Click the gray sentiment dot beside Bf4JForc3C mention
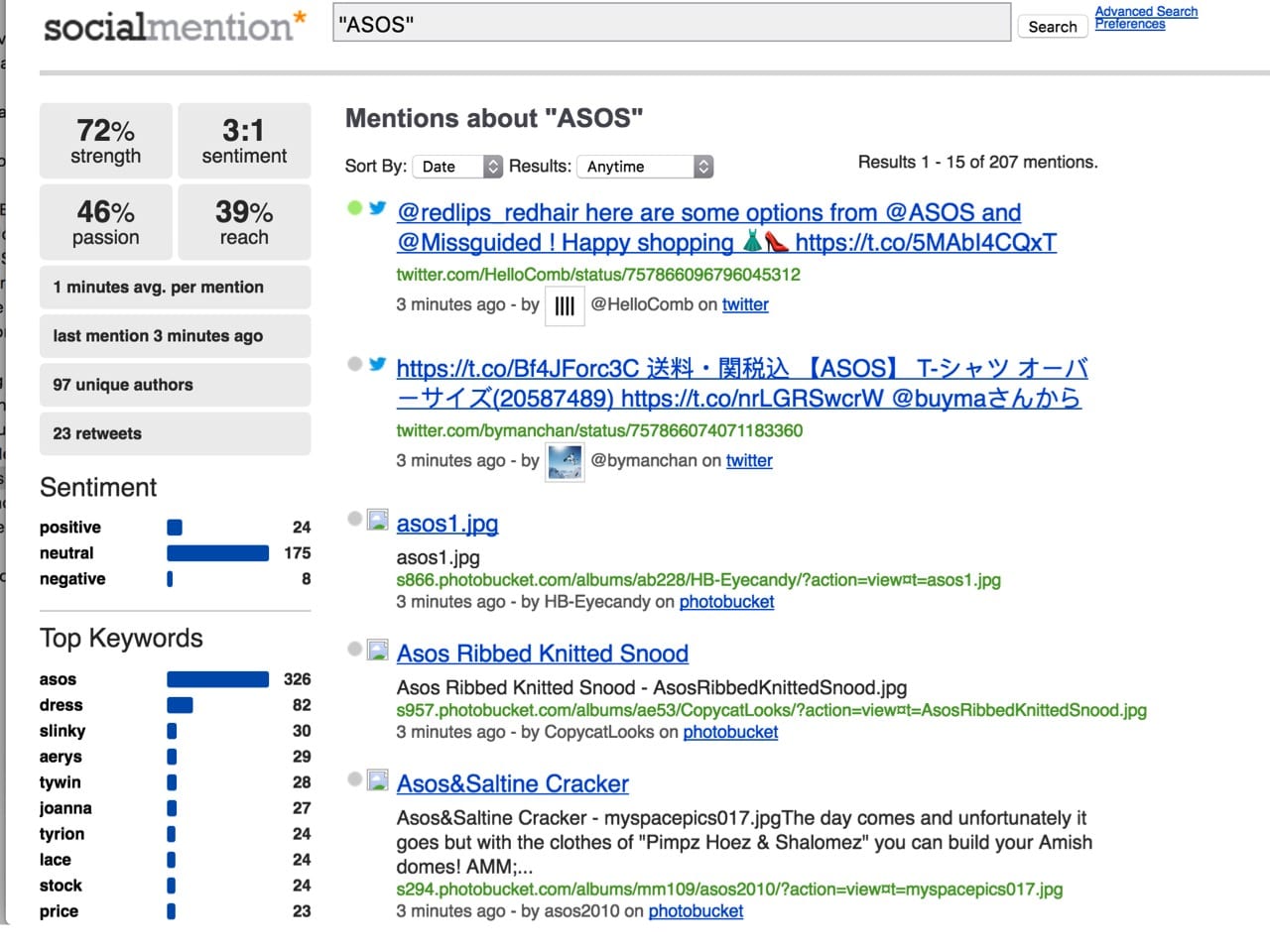 click(354, 364)
